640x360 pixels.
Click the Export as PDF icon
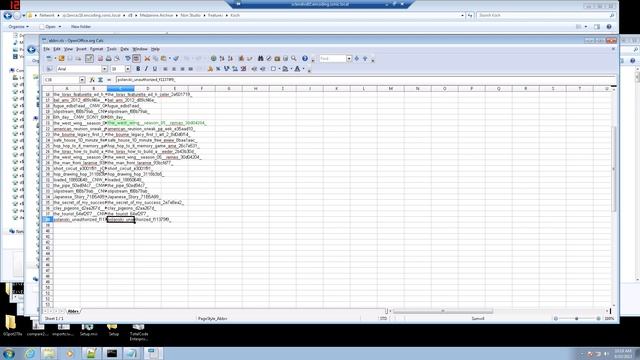100,59
